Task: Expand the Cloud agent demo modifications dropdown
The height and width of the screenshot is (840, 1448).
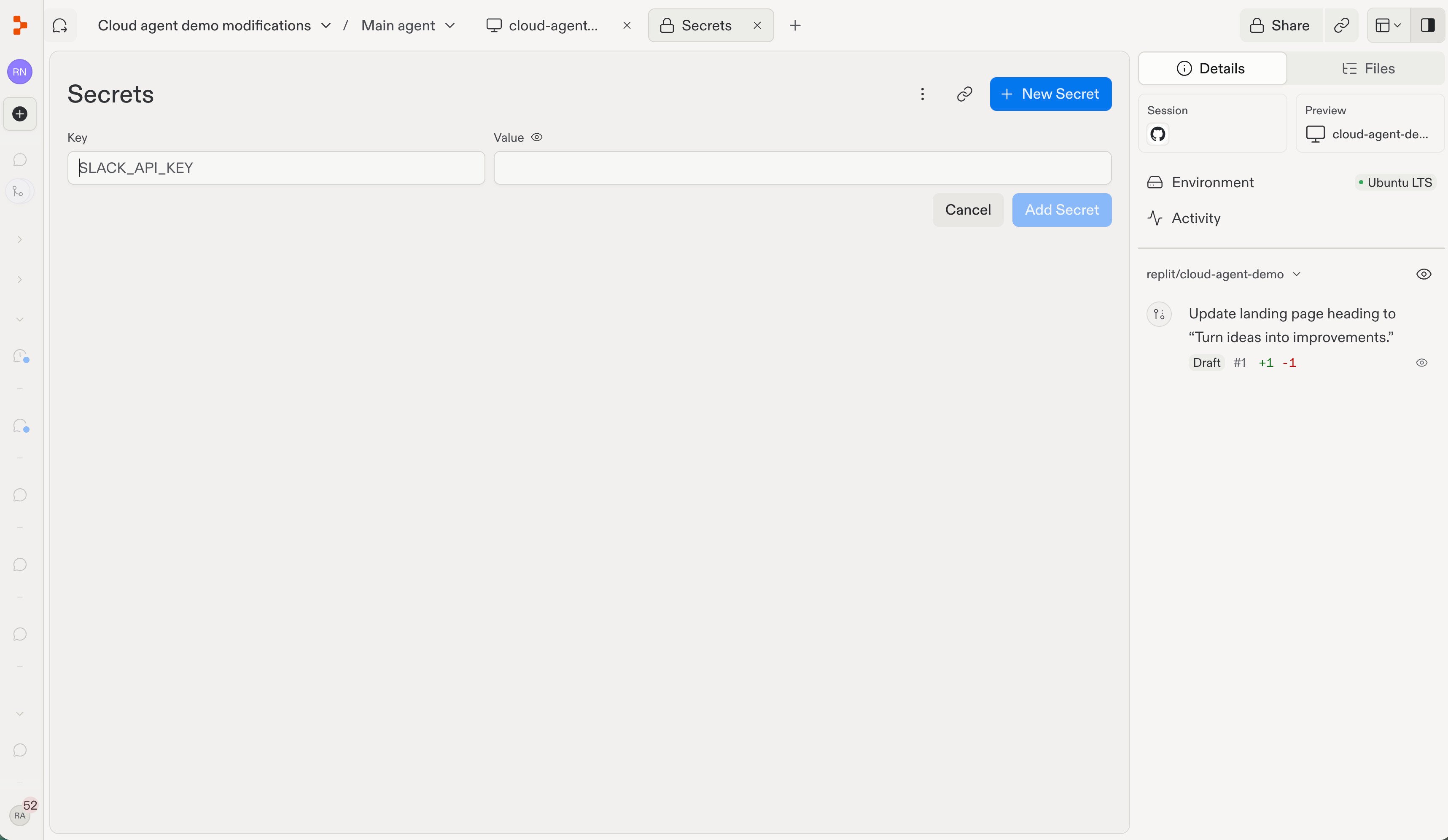Action: coord(326,25)
